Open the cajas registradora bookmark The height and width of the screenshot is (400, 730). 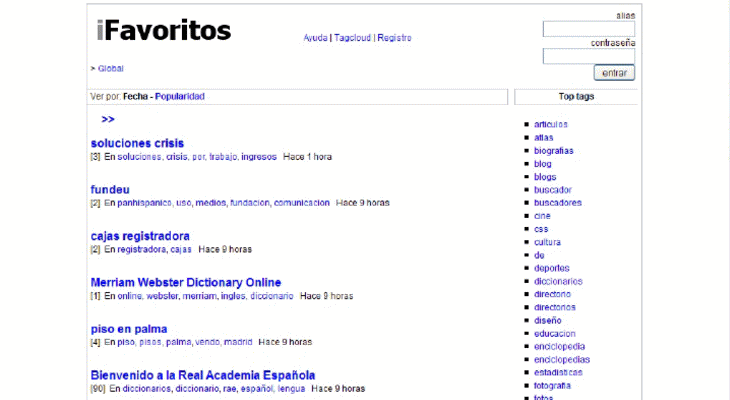coord(140,236)
